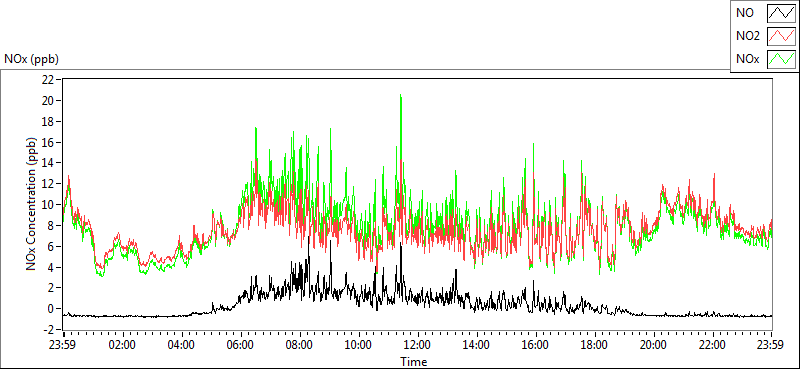Click the 14:00 x-axis tick label
The height and width of the screenshot is (369, 800).
pos(476,345)
